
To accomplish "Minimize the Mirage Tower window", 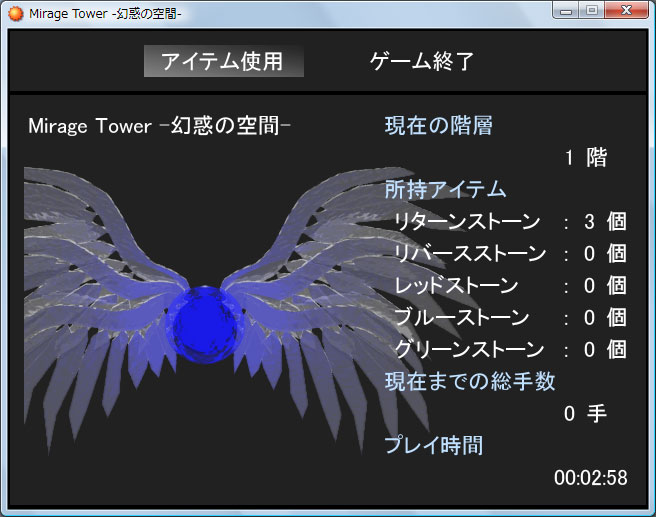I will point(566,10).
